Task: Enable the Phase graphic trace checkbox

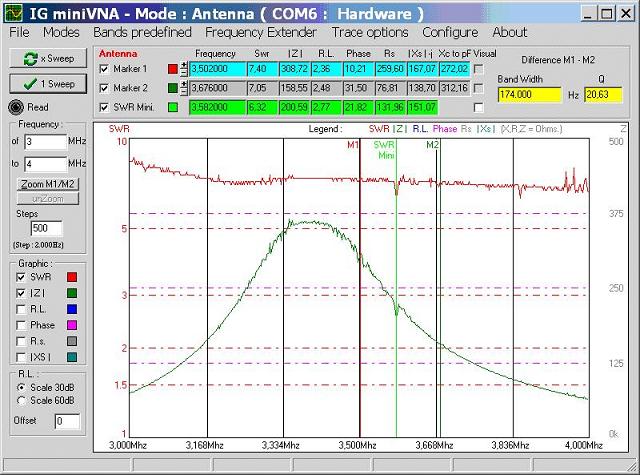Action: coord(22,325)
